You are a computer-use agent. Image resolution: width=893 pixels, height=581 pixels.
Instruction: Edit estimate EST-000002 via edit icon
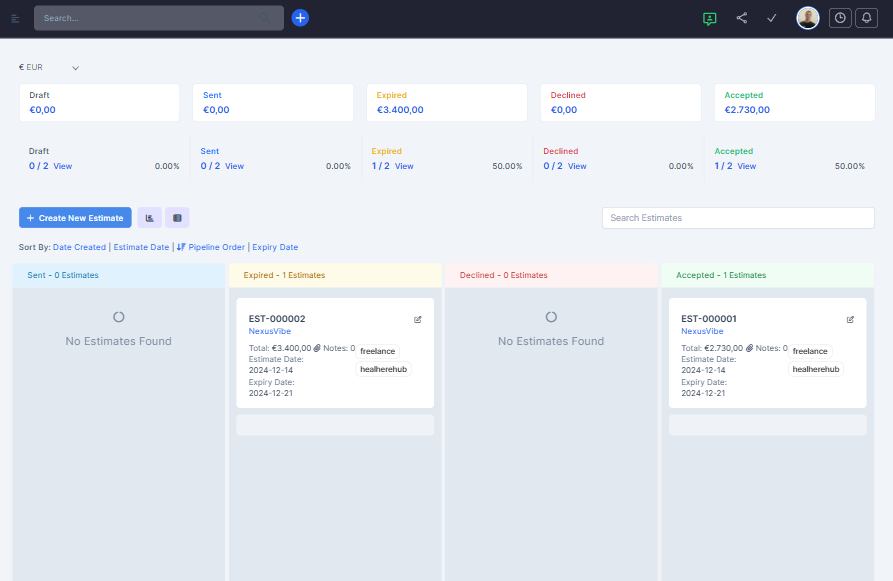(x=418, y=320)
